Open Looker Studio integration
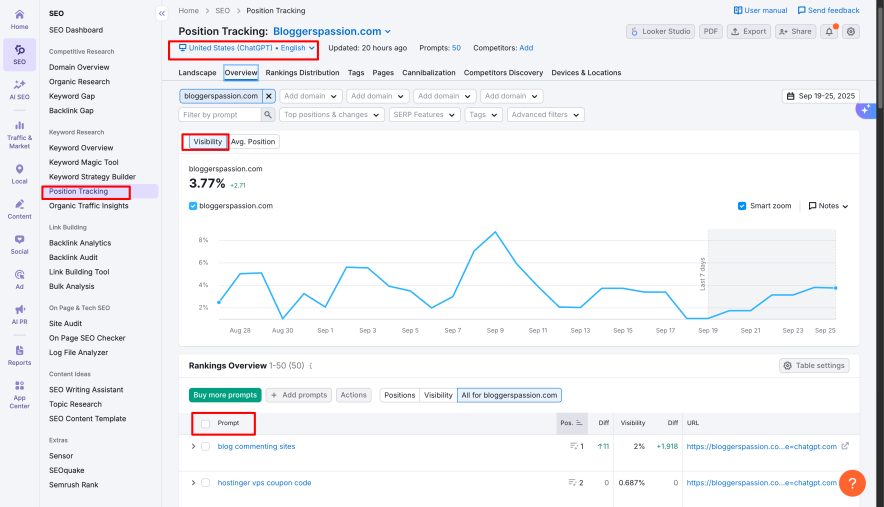 [660, 32]
